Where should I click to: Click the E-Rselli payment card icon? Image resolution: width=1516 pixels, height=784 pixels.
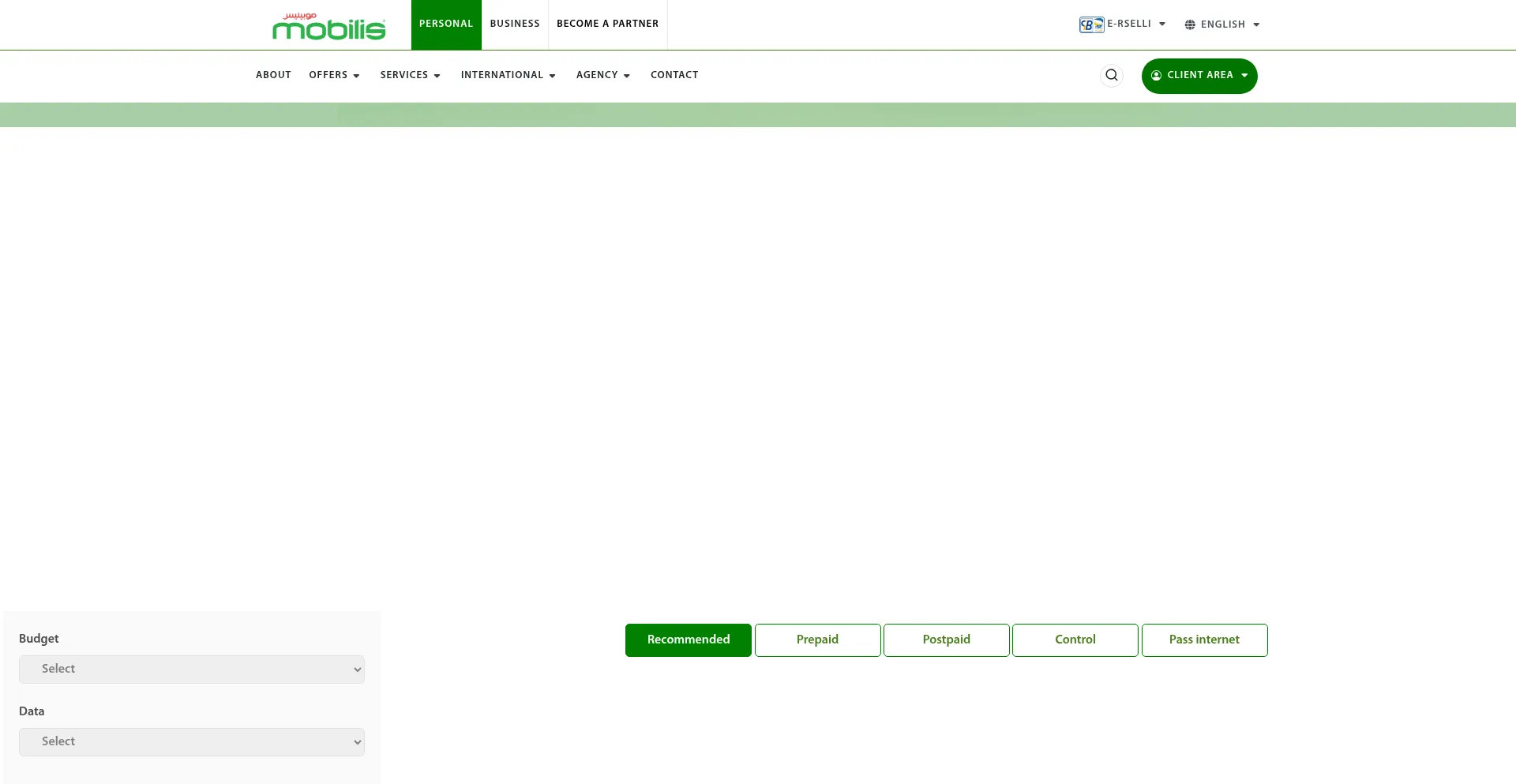[x=1091, y=24]
